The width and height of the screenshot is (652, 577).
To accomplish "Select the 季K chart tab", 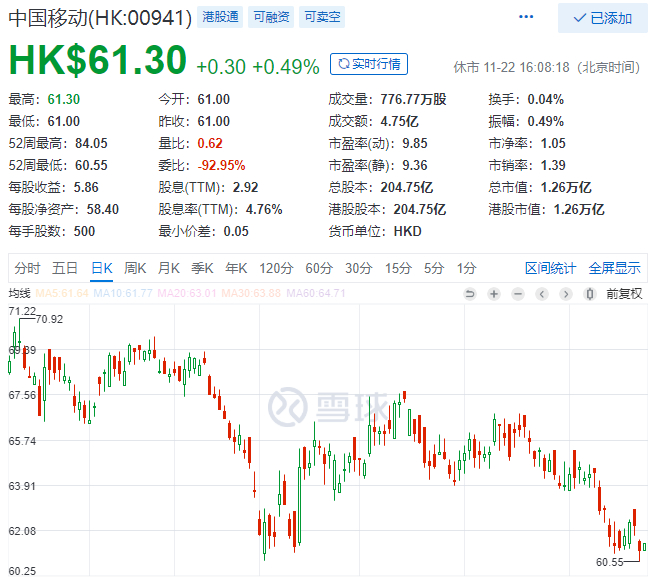I will coord(203,268).
